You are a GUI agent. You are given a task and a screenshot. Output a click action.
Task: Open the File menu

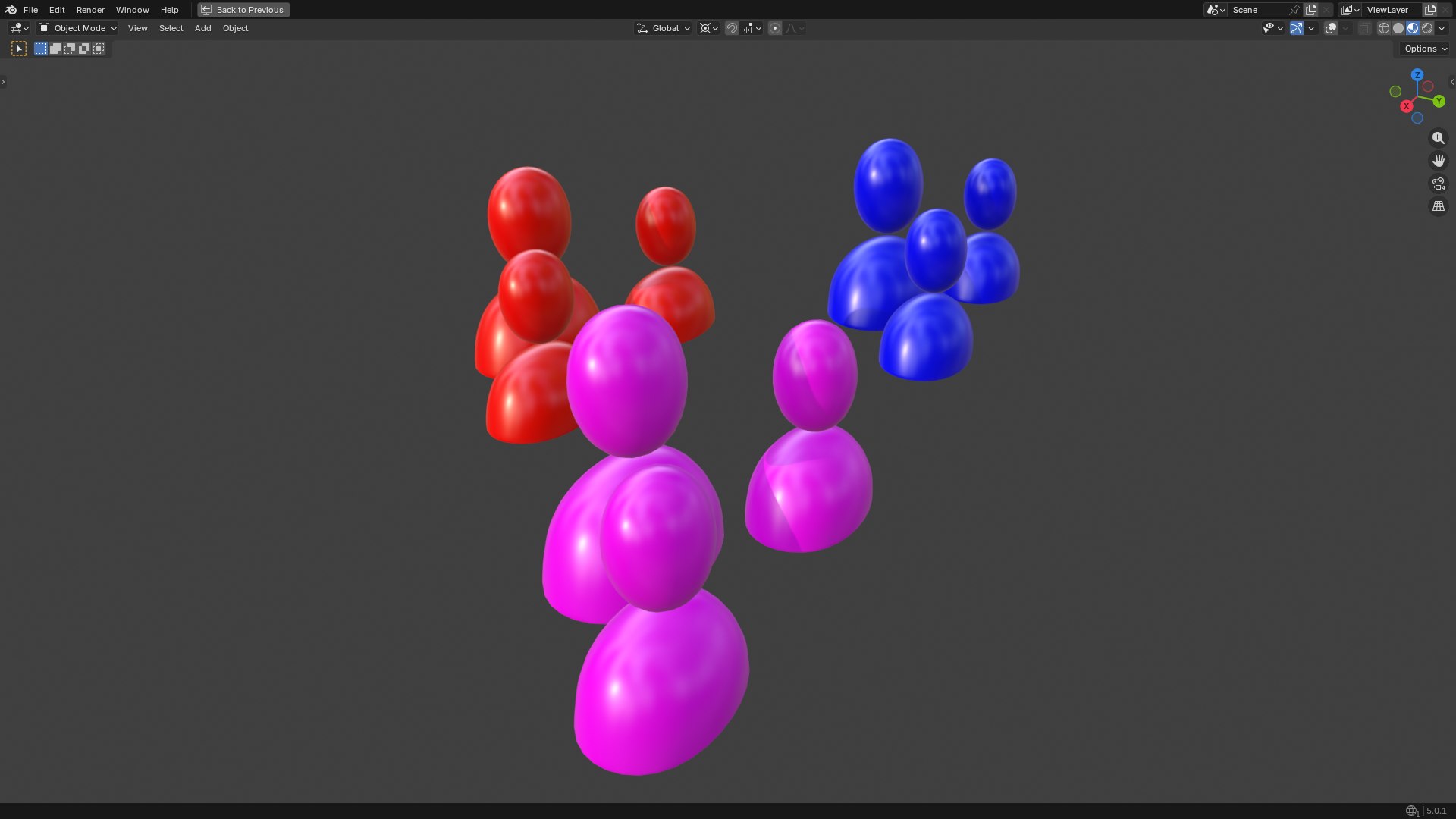(30, 10)
